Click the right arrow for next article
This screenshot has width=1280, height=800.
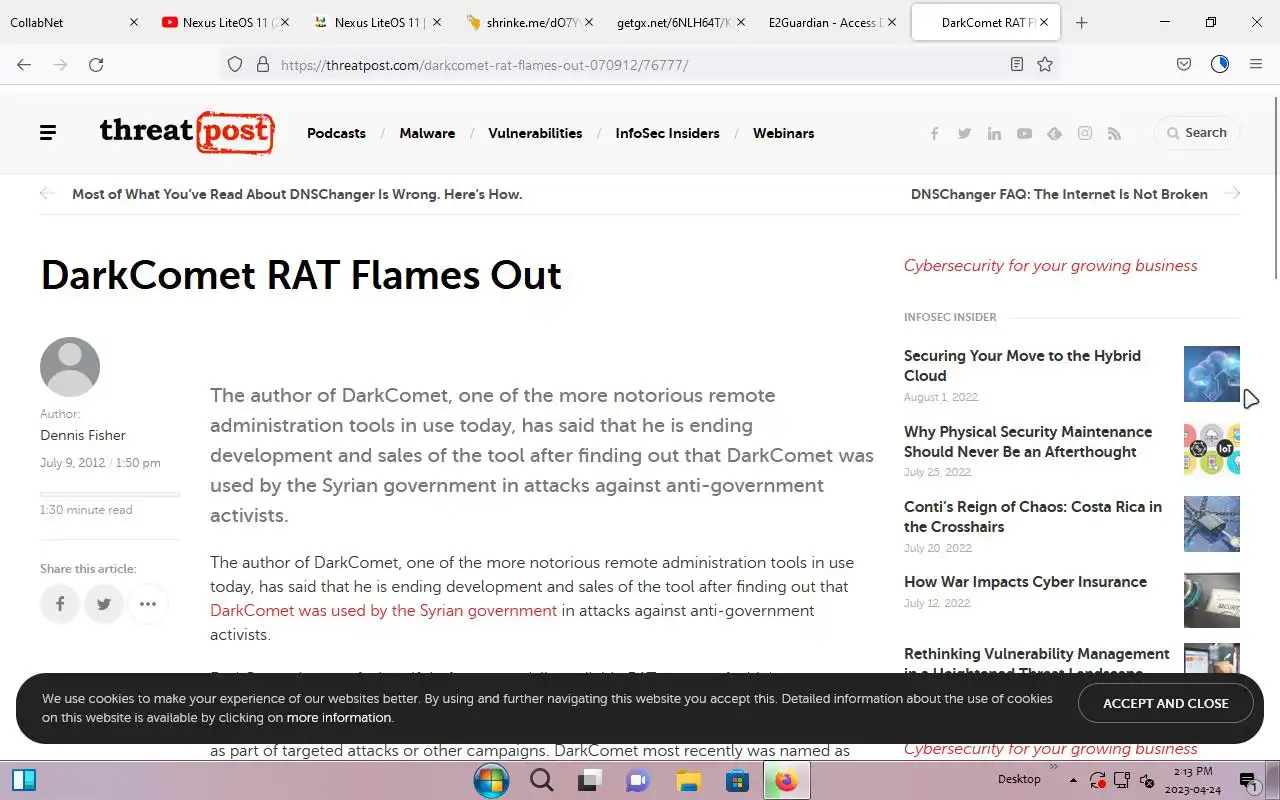1232,193
